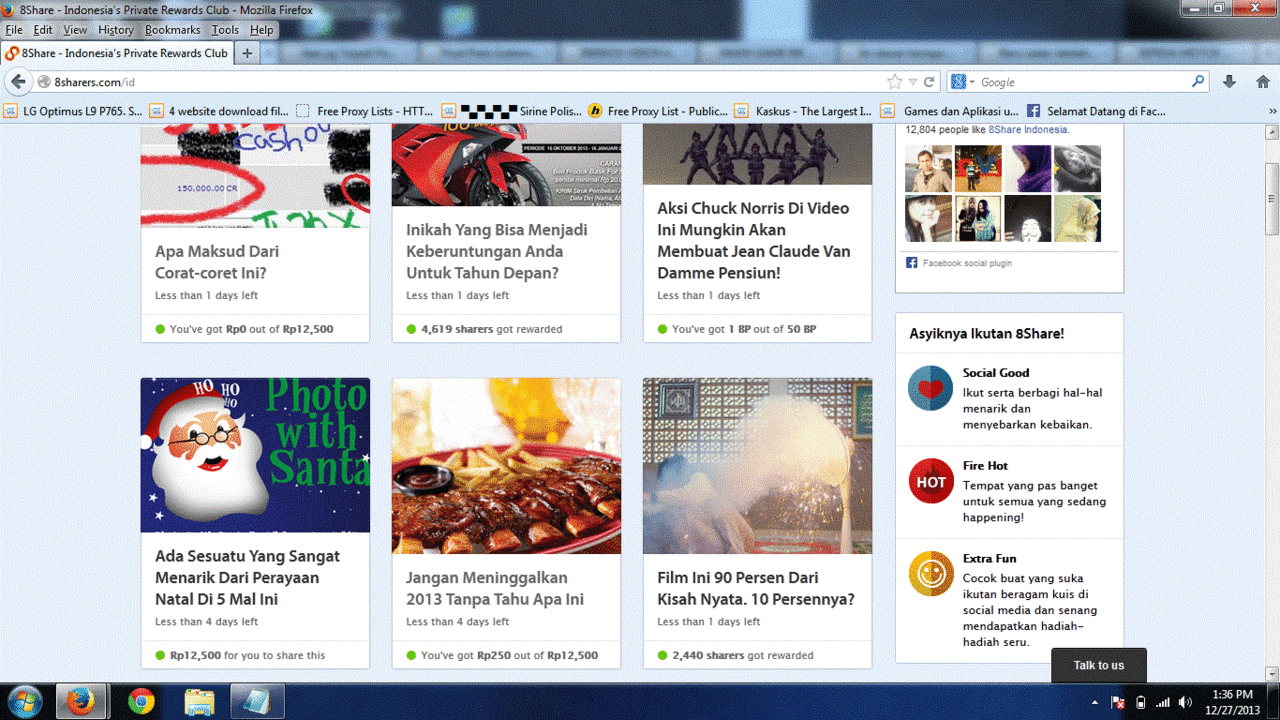Viewport: 1280px width, 720px height.
Task: Bookmark this page with the star icon
Action: pos(895,82)
